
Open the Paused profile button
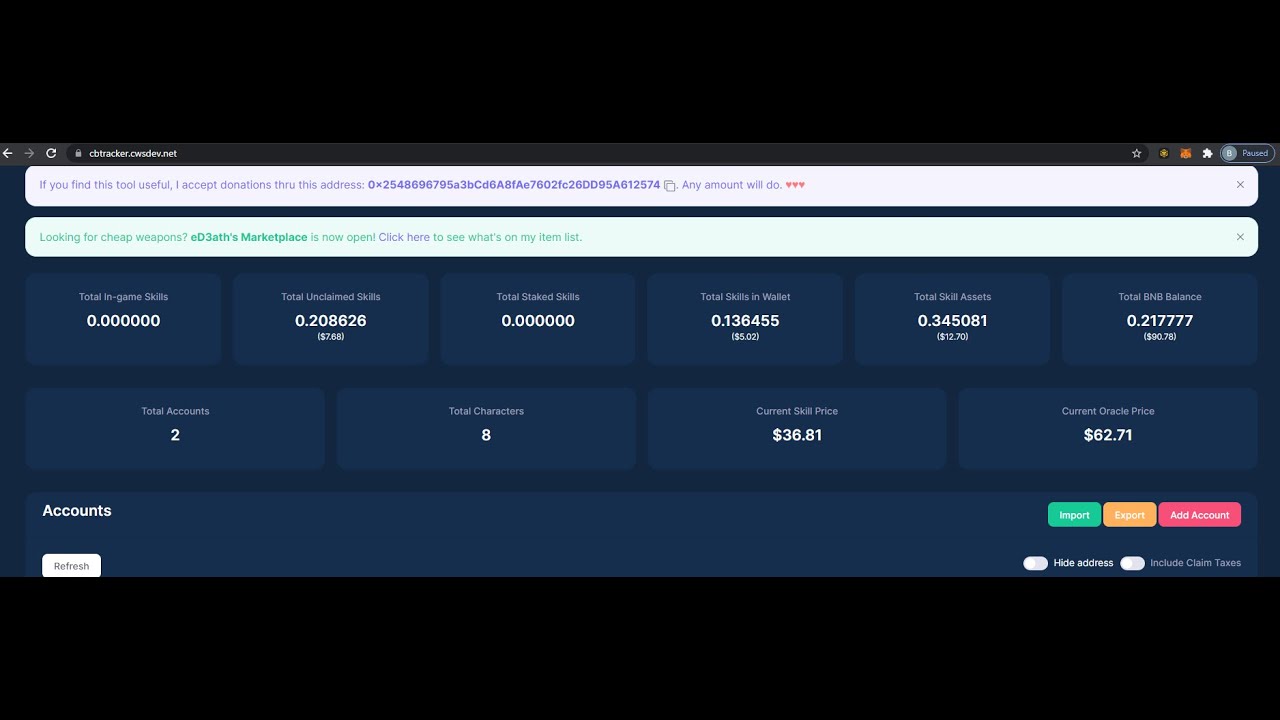tap(1246, 153)
